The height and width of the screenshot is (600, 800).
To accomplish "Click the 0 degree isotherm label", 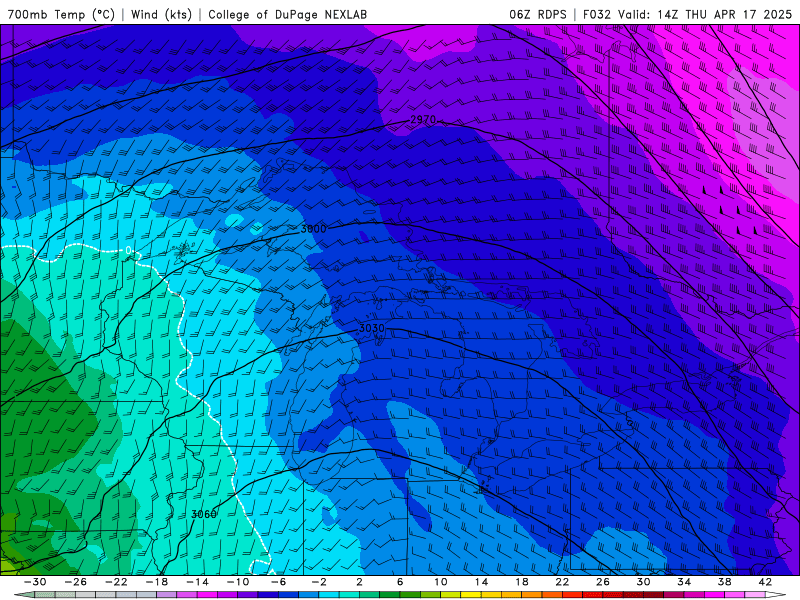I will [129, 250].
